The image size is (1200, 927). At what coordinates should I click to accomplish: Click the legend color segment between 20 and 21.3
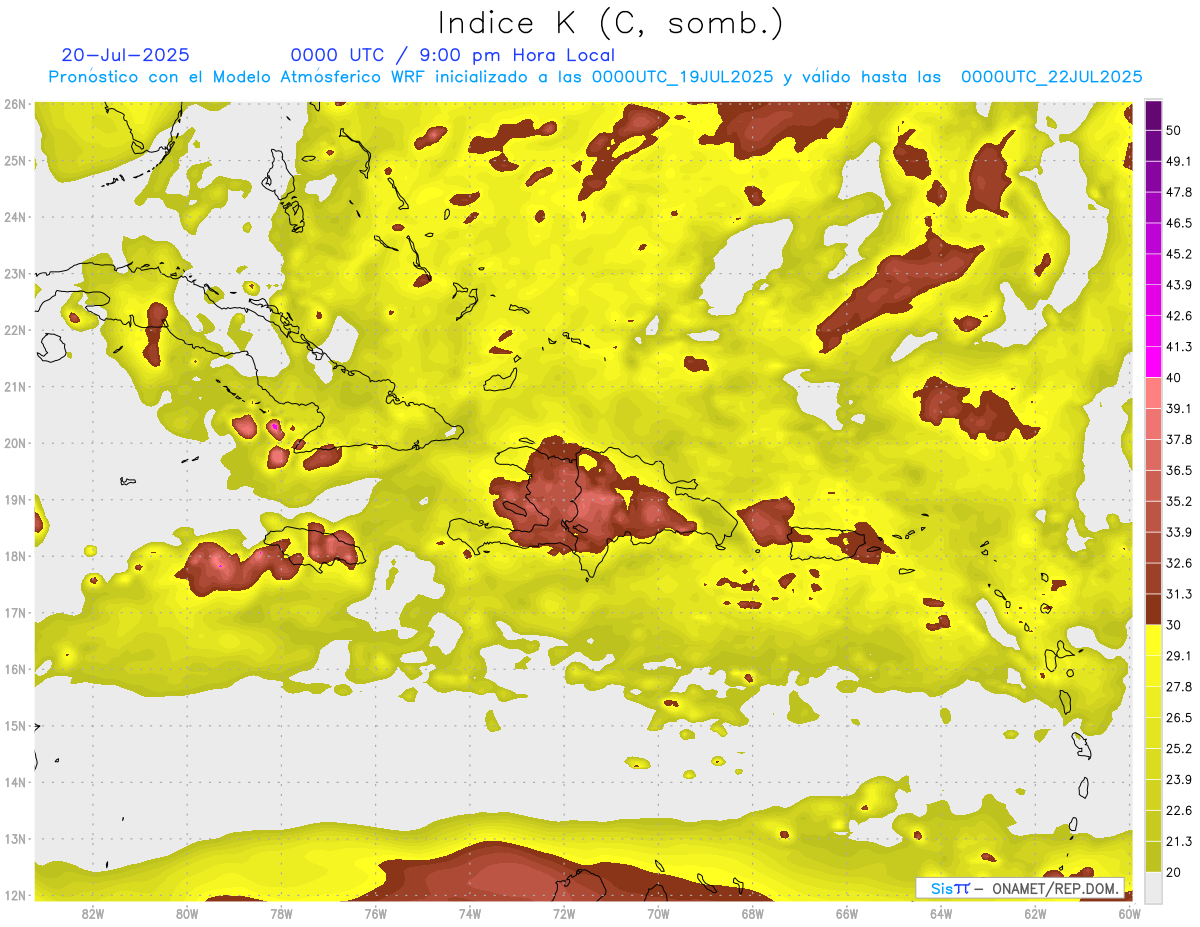pyautogui.click(x=1153, y=856)
